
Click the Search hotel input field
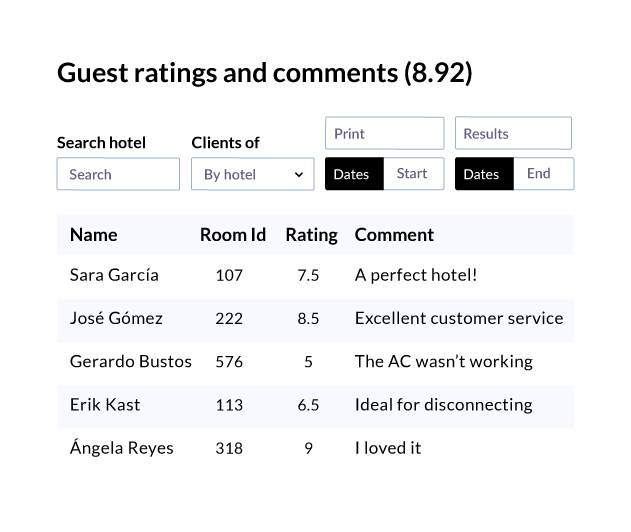click(118, 174)
